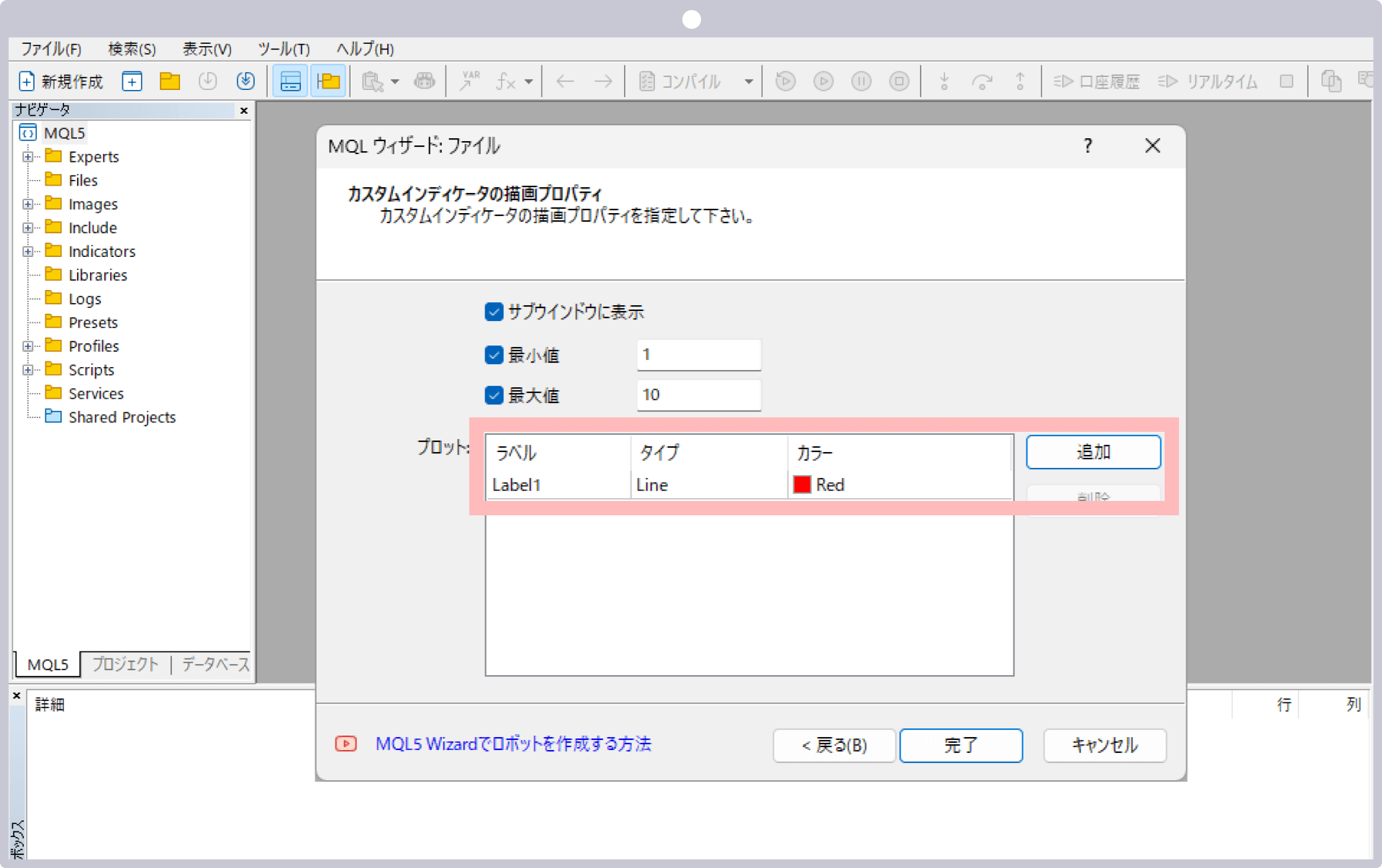Click the start debugging play icon

[823, 81]
